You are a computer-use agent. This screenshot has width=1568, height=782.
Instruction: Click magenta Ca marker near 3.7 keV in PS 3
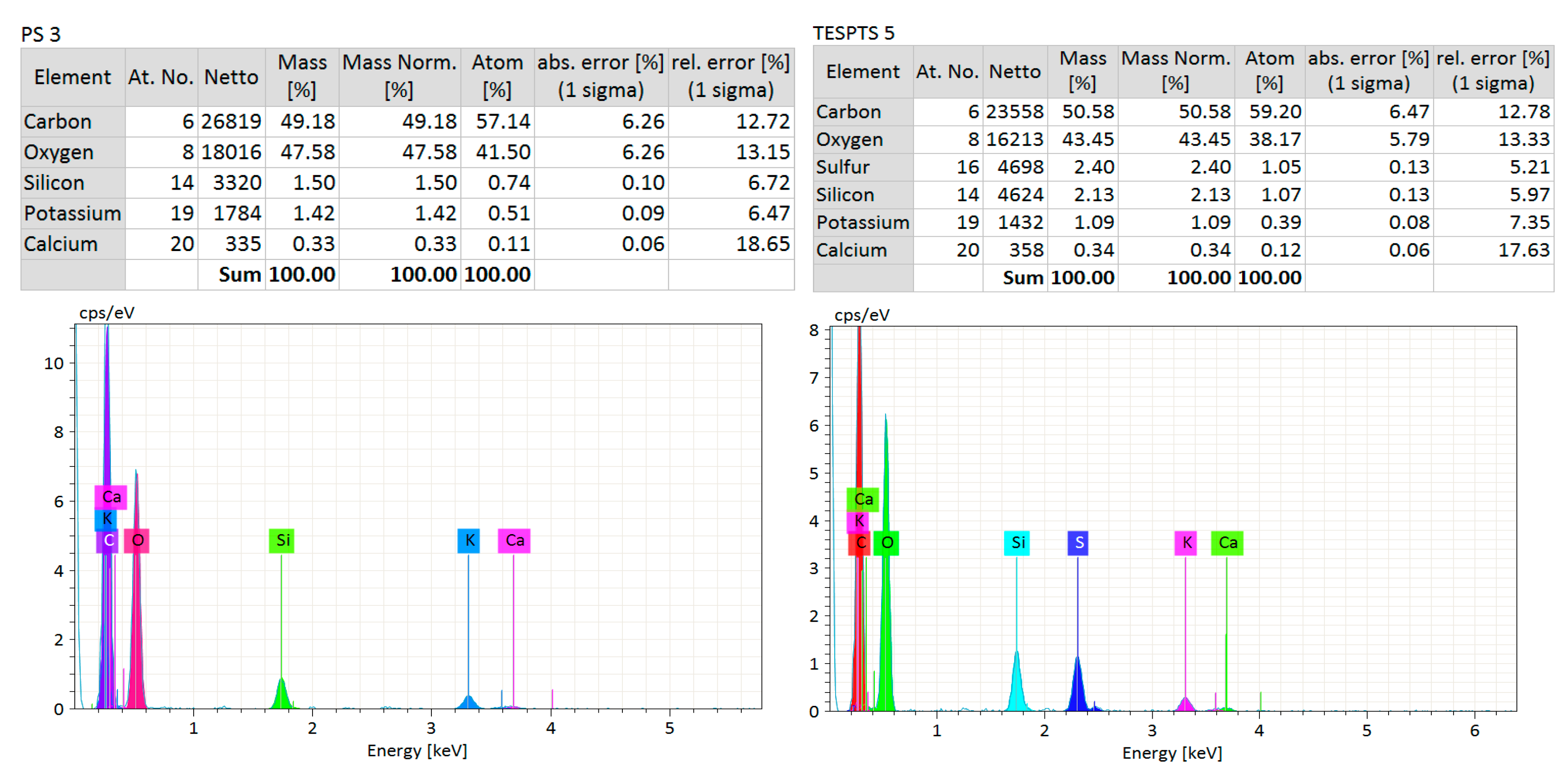pyautogui.click(x=514, y=540)
